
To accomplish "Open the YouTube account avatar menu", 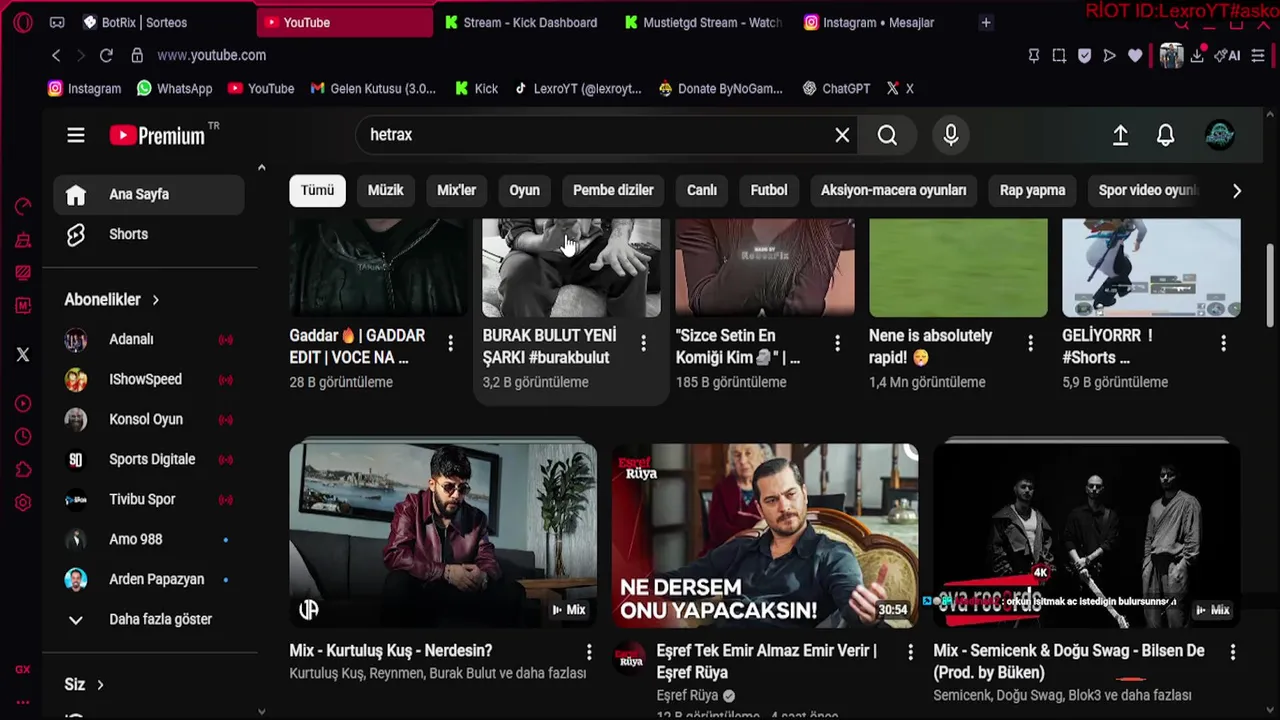I will tap(1219, 135).
